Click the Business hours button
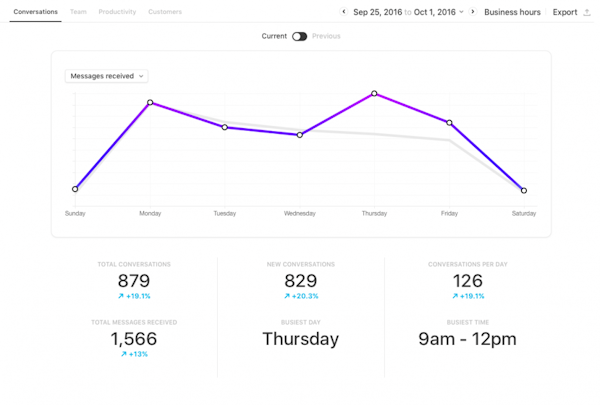The height and width of the screenshot is (405, 600). (x=512, y=12)
